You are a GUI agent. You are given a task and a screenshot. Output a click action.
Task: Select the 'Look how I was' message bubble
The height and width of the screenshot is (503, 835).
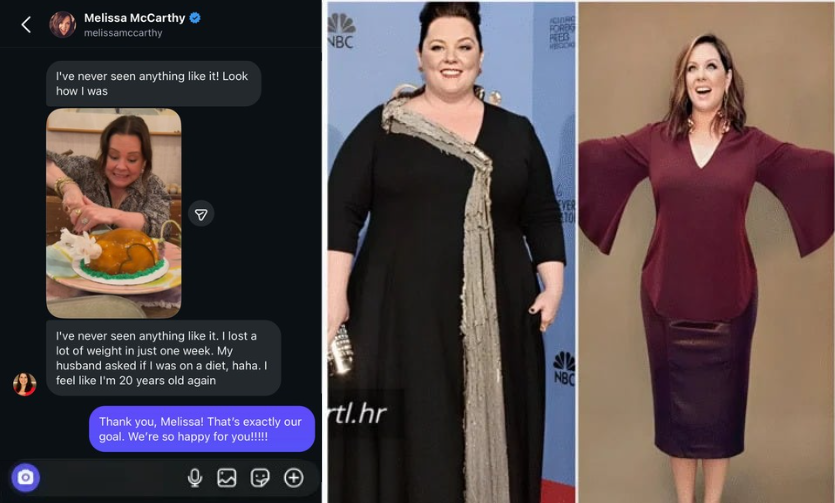pos(153,84)
